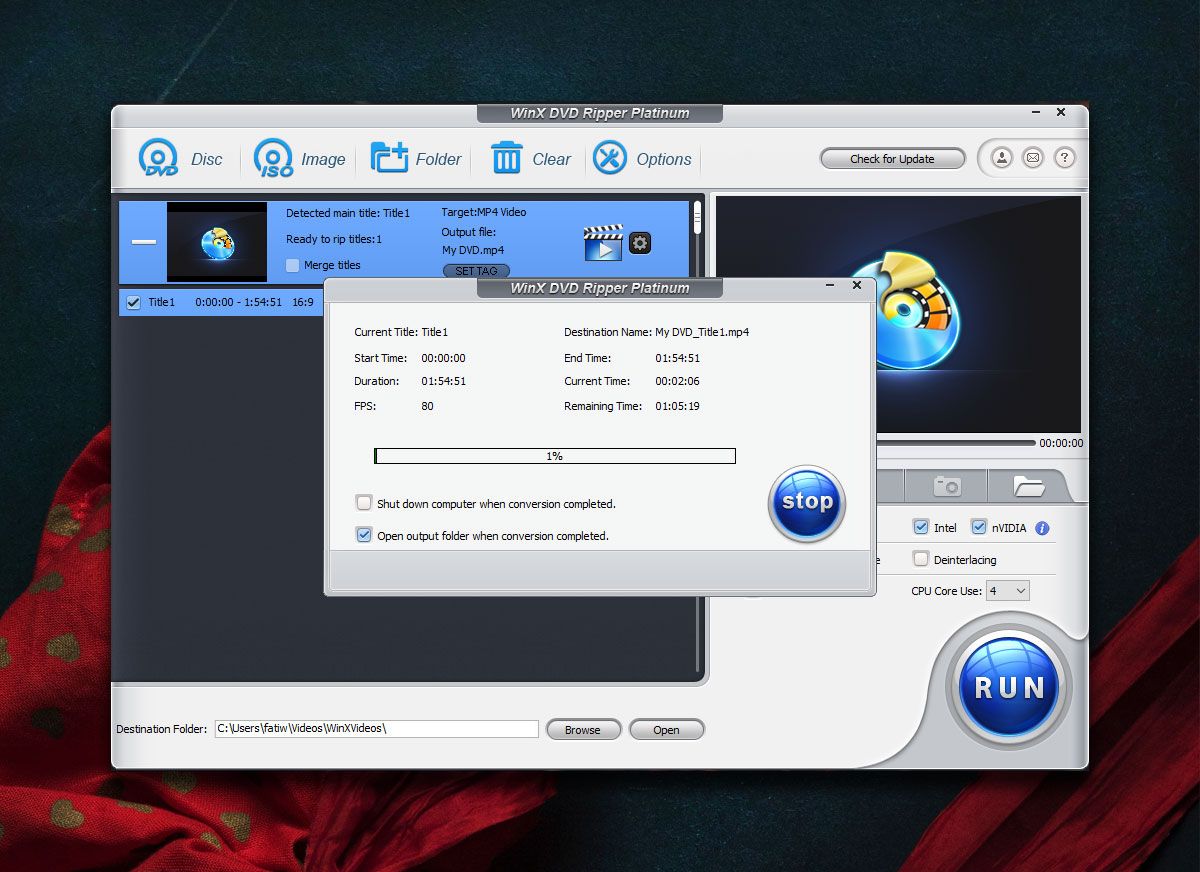Click the nVIDIA info icon
This screenshot has height=872, width=1200.
click(1042, 528)
